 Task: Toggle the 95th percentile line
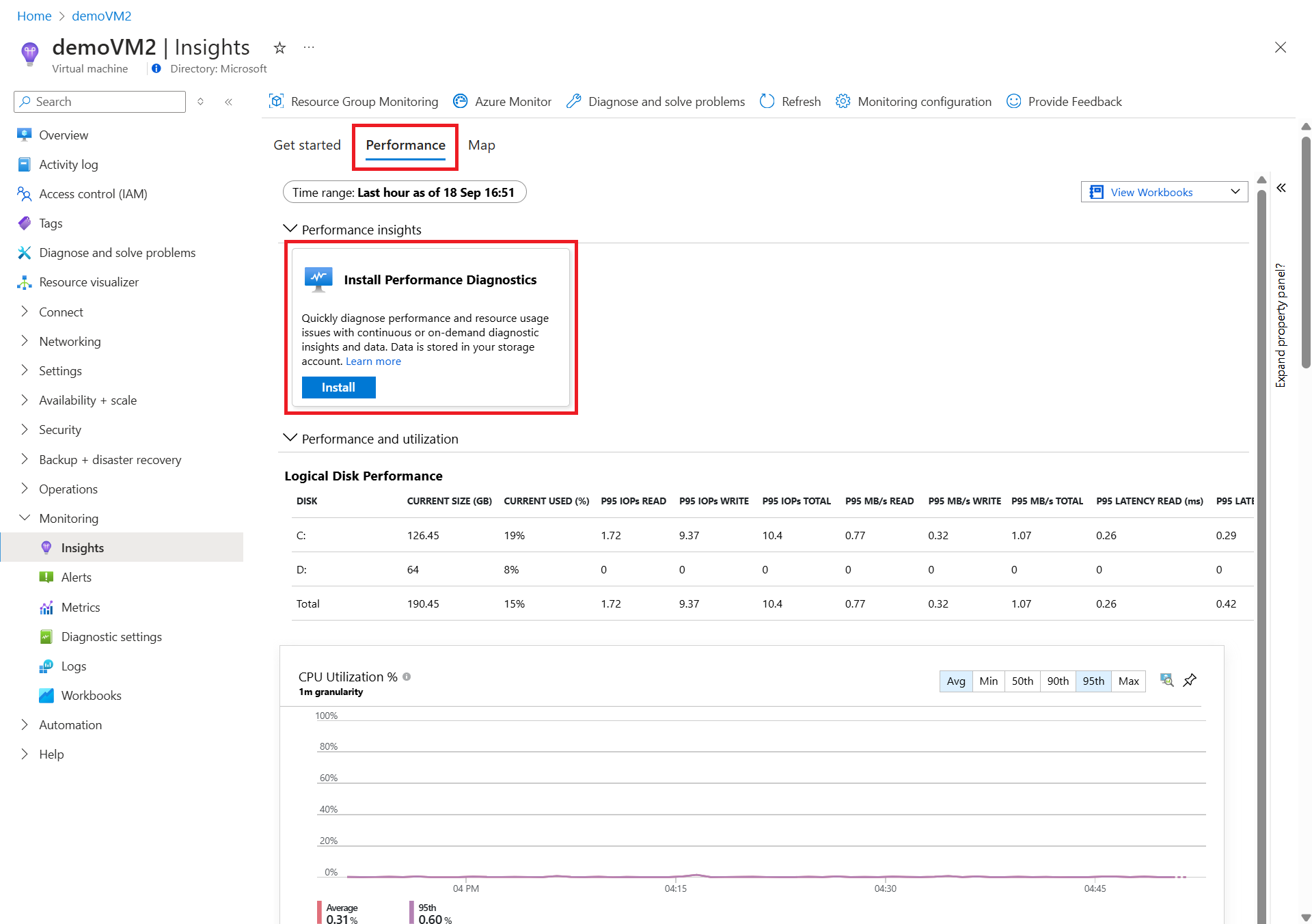[x=1093, y=681]
